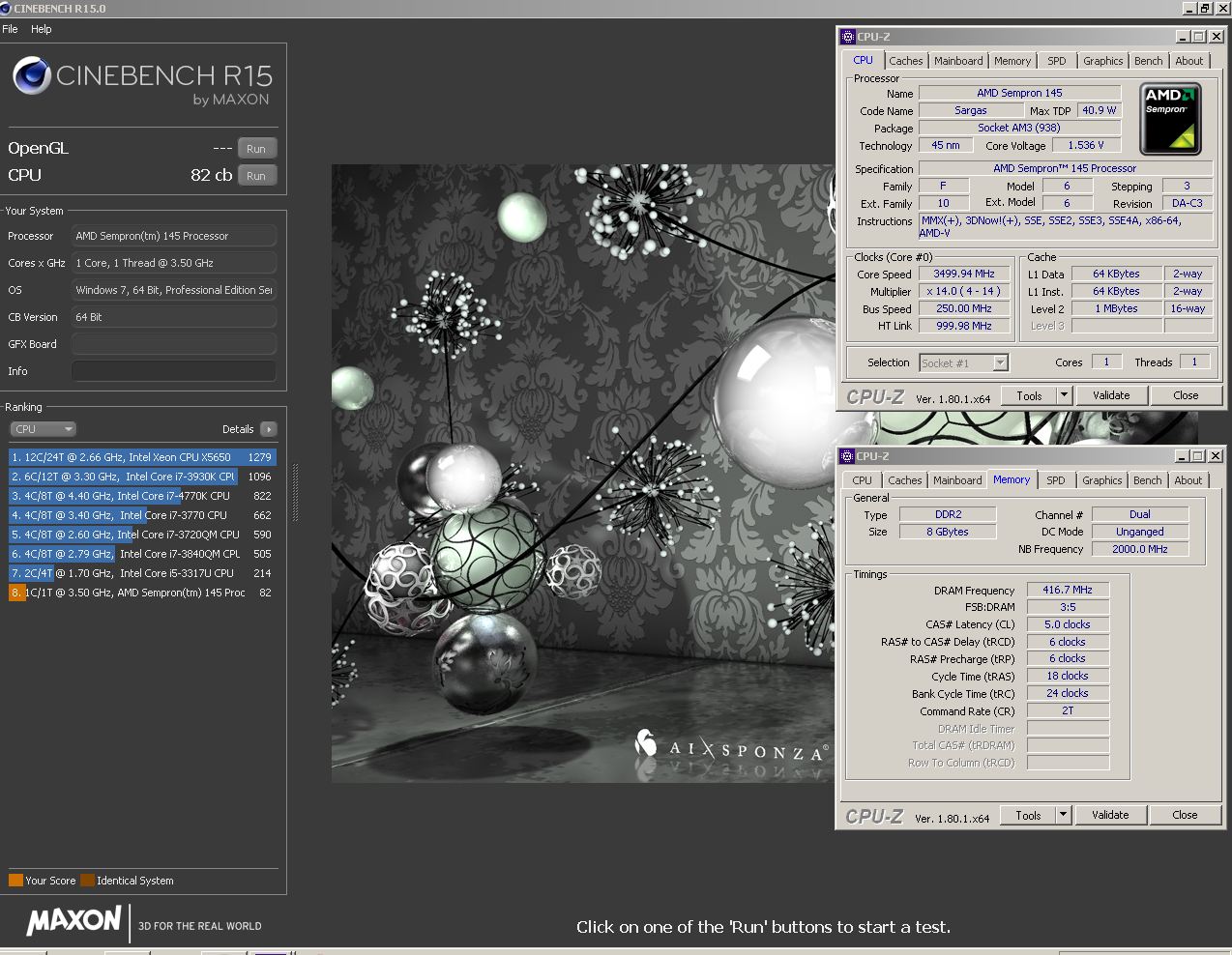Open the CPU ranking type dropdown
This screenshot has height=955, width=1232.
tap(43, 429)
